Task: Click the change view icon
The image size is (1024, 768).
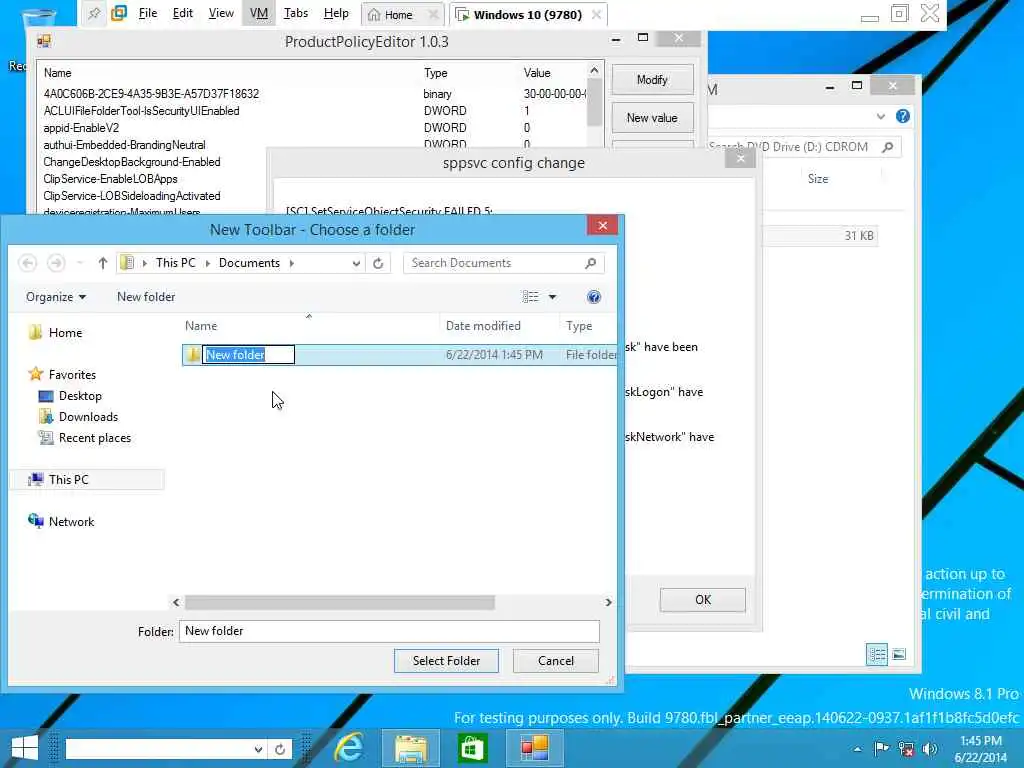Action: pos(530,297)
